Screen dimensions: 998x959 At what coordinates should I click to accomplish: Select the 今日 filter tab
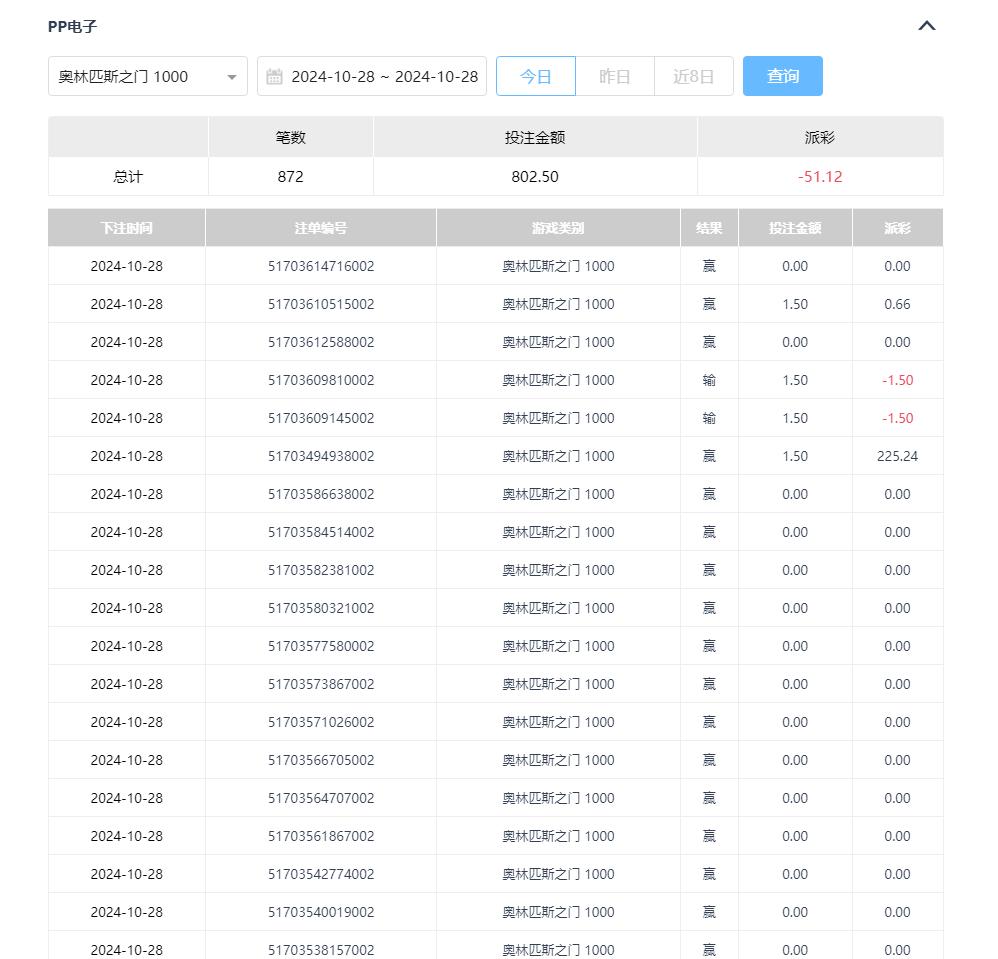coord(536,76)
